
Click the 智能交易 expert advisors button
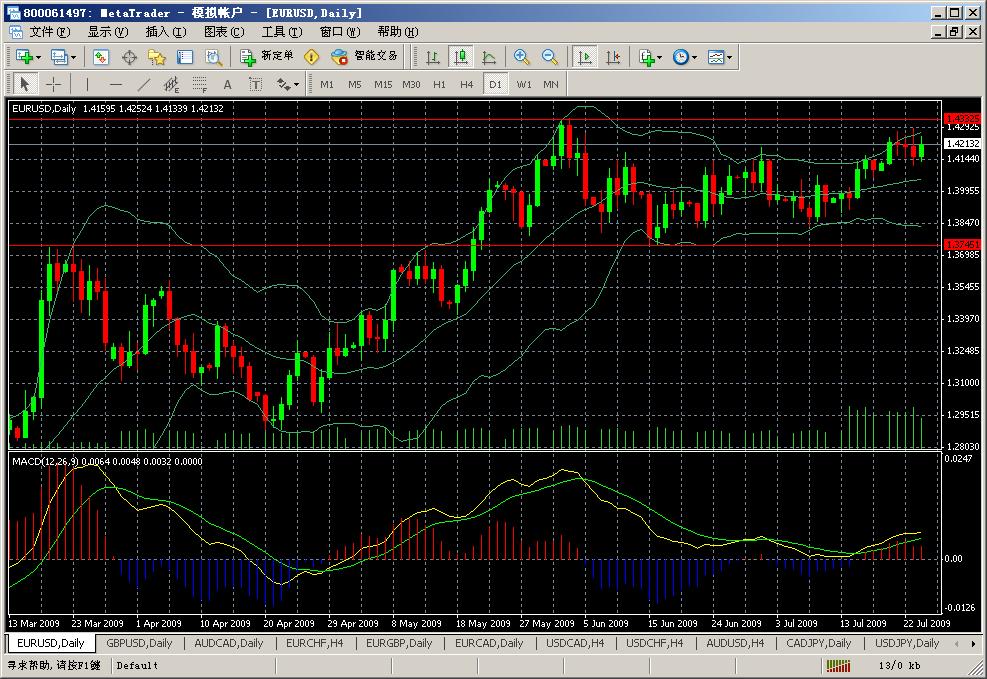click(366, 57)
